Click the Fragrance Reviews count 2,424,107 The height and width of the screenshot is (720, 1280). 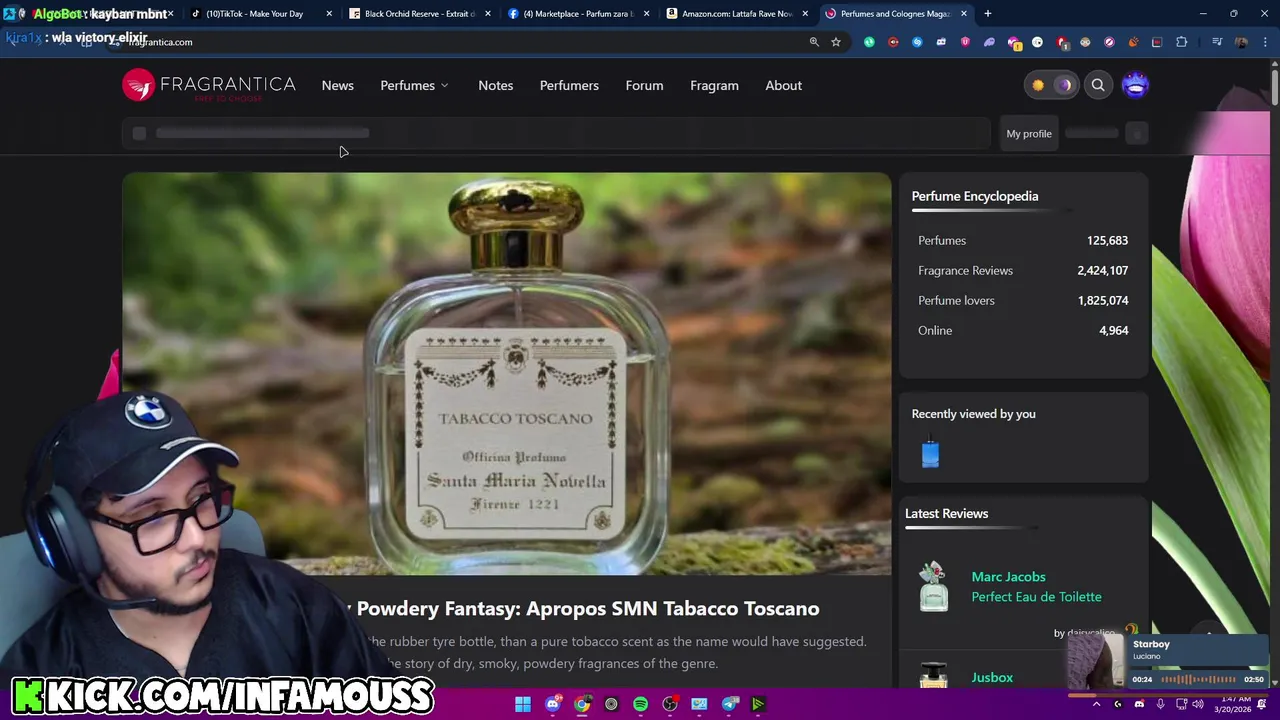pyautogui.click(x=1102, y=270)
